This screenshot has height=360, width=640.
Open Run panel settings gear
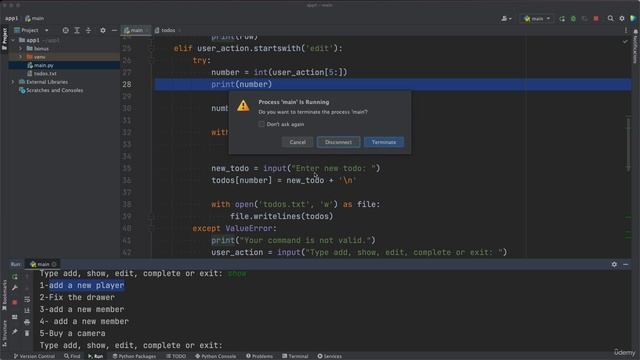tap(614, 264)
